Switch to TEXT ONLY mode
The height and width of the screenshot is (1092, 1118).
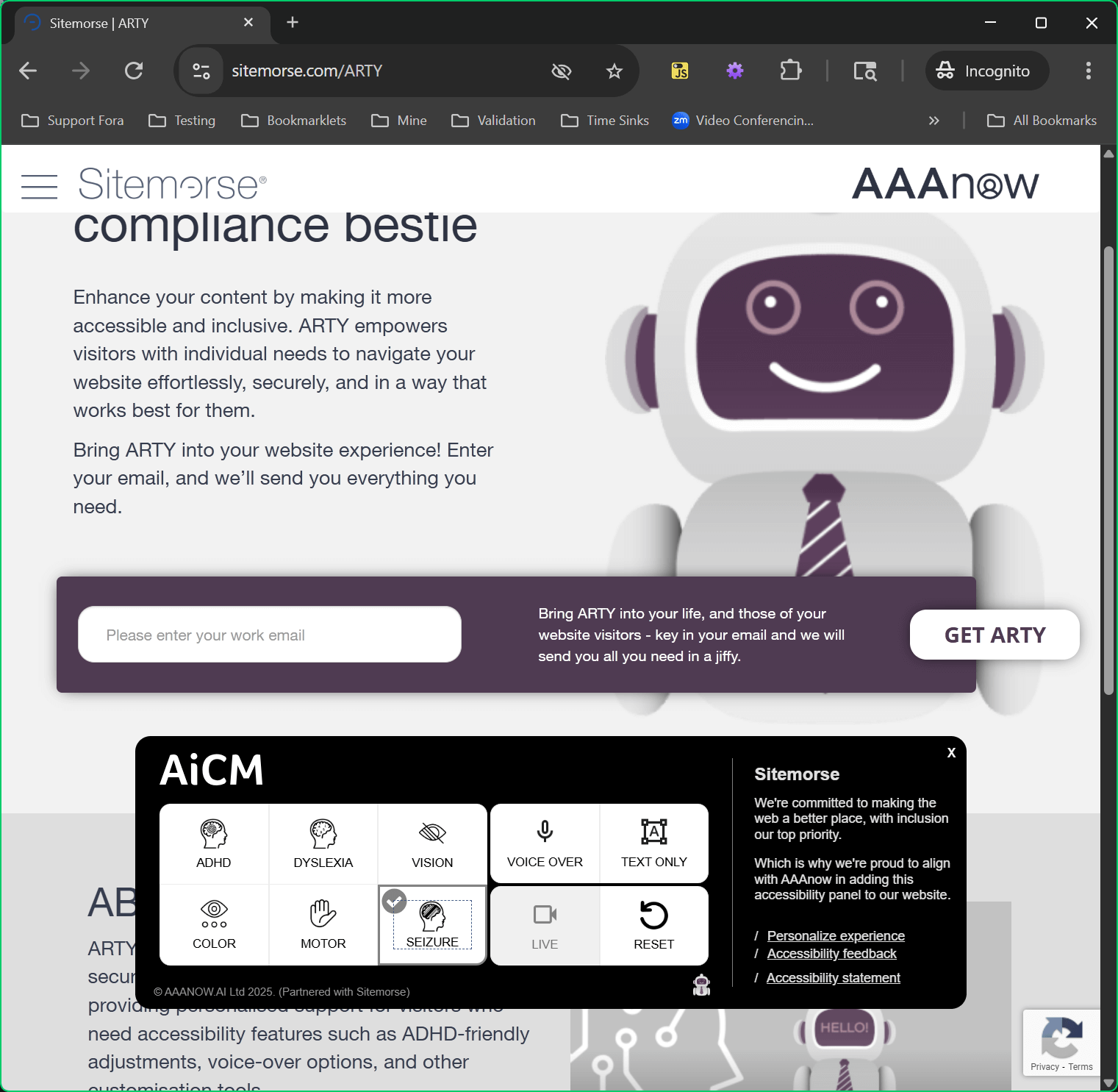(654, 843)
